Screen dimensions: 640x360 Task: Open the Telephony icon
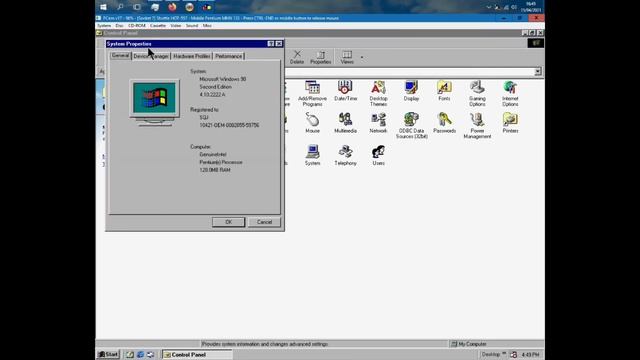tap(345, 156)
